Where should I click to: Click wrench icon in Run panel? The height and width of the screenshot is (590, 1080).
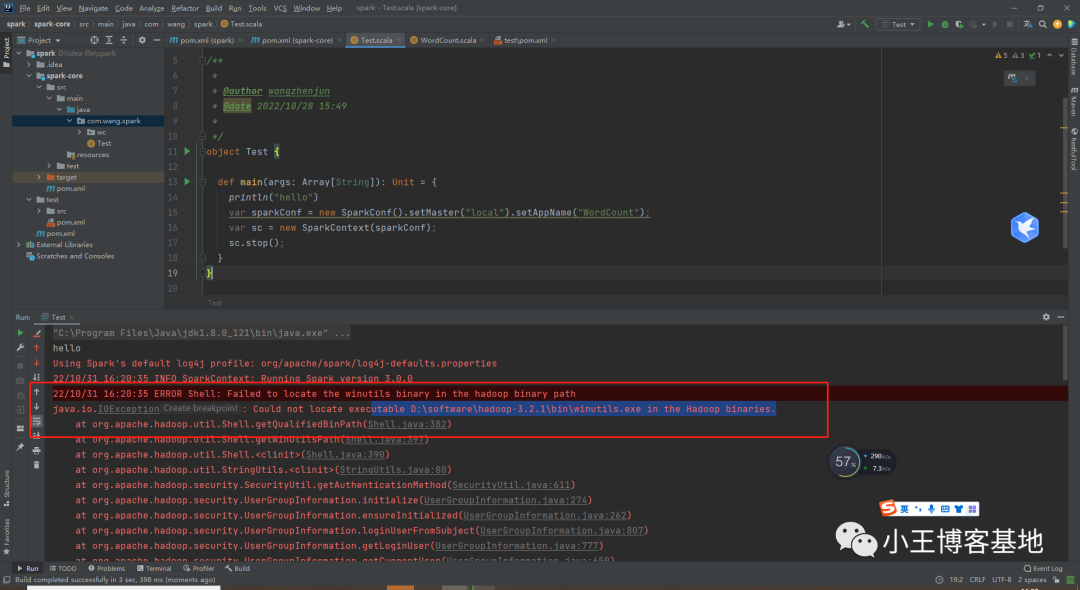tap(20, 348)
